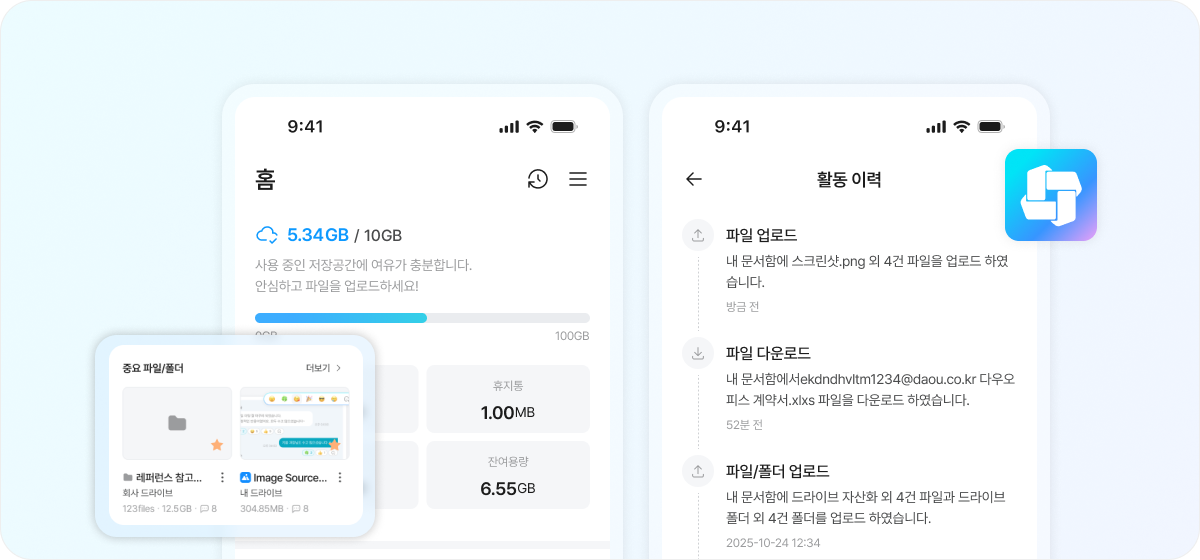Open the 레퍼런스 참고 folder thumbnail
This screenshot has height=560, width=1200.
[177, 423]
